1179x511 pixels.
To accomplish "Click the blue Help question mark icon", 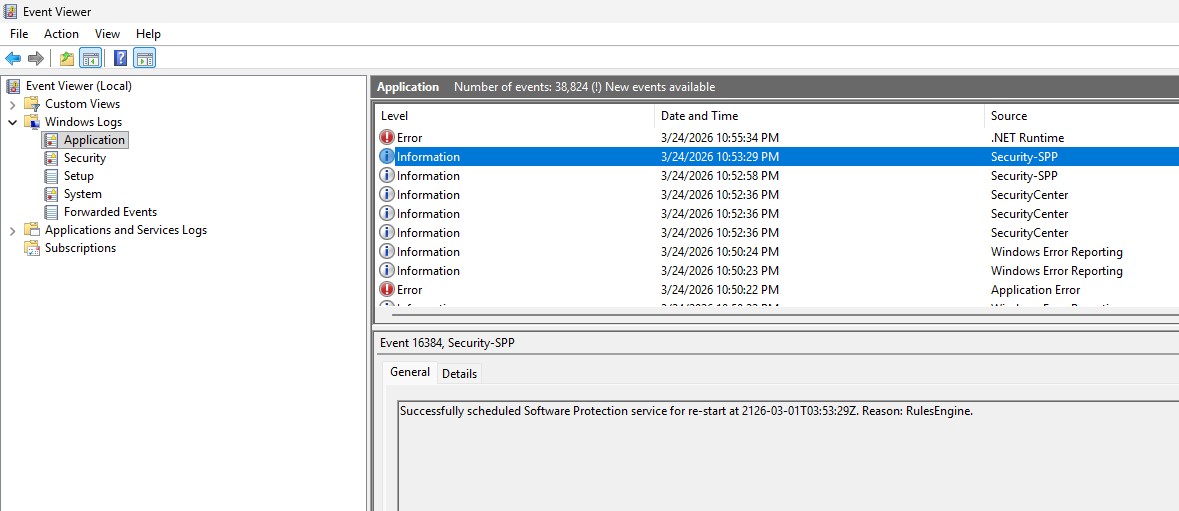I will 120,58.
